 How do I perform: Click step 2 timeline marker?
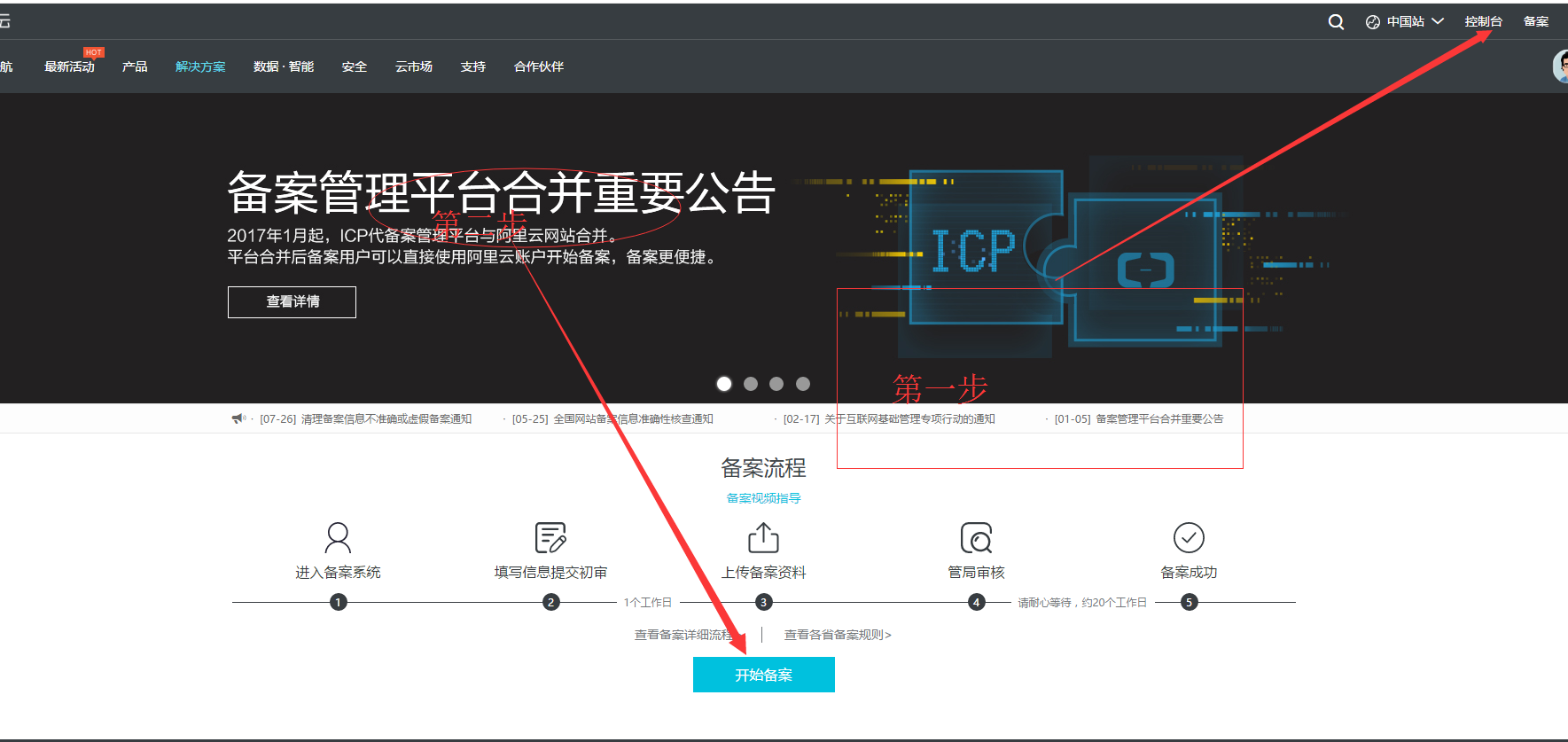(x=550, y=602)
